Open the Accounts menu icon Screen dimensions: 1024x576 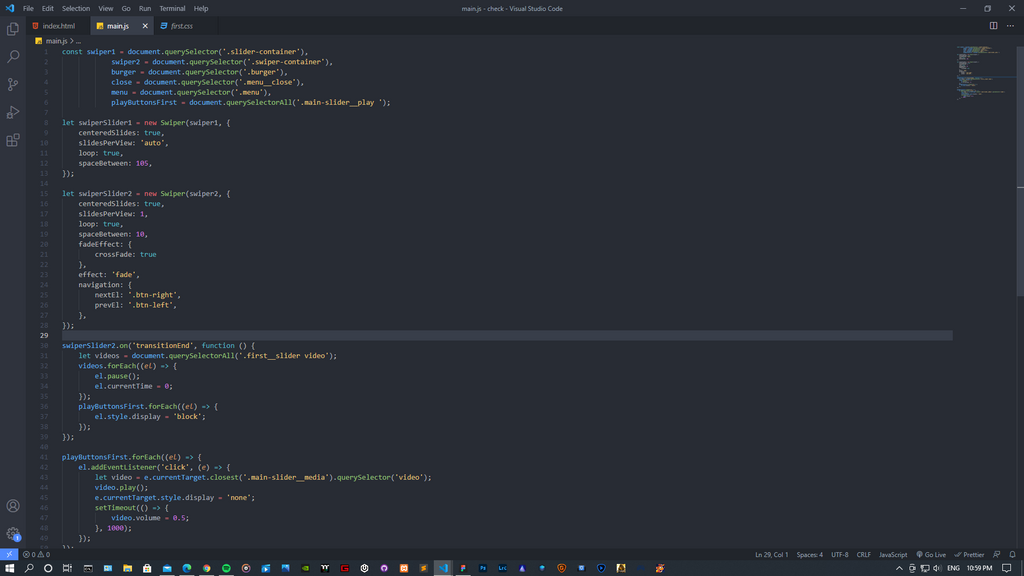click(12, 505)
